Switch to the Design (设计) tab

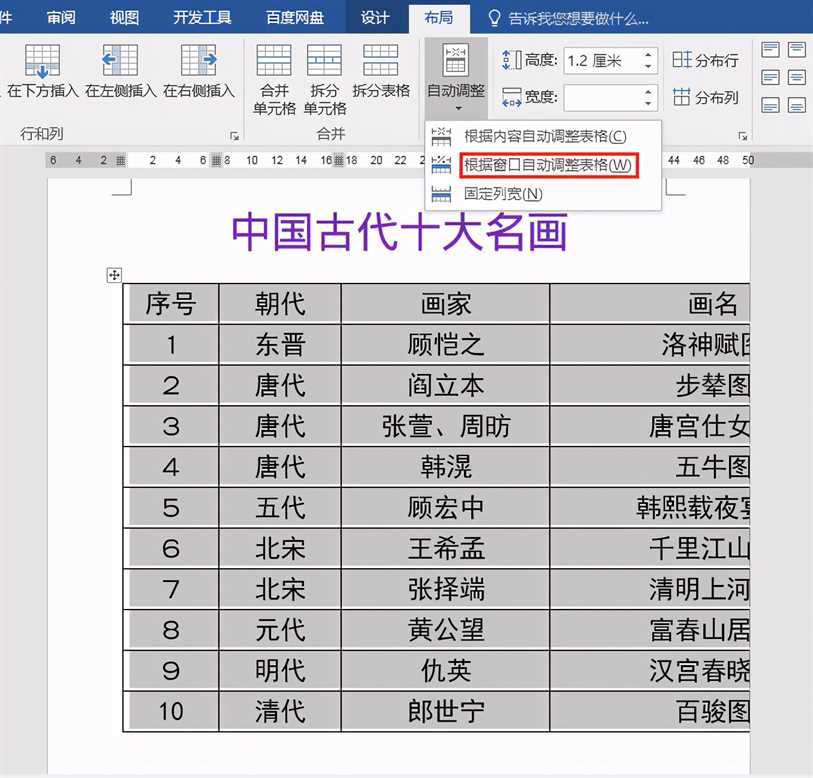click(x=375, y=18)
